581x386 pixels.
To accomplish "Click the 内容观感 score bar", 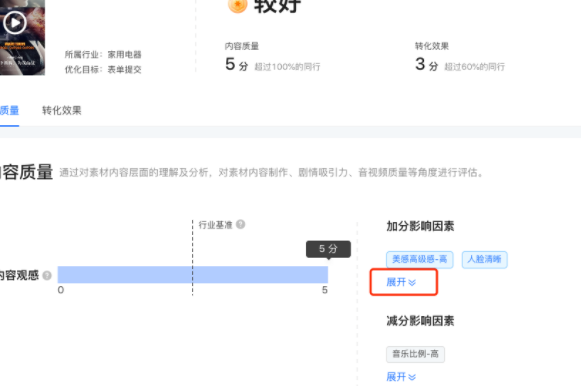I will pyautogui.click(x=193, y=274).
